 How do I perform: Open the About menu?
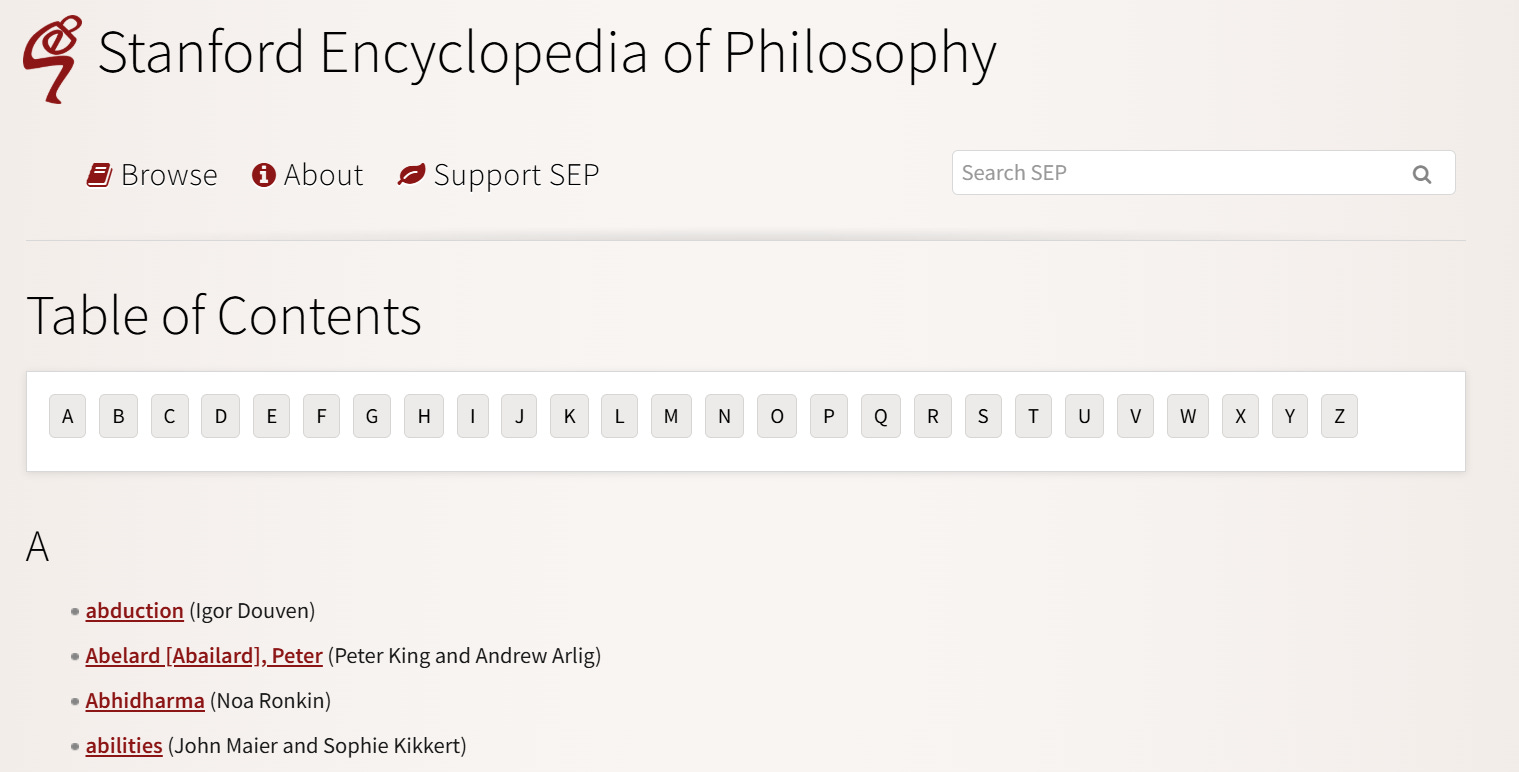click(x=308, y=175)
